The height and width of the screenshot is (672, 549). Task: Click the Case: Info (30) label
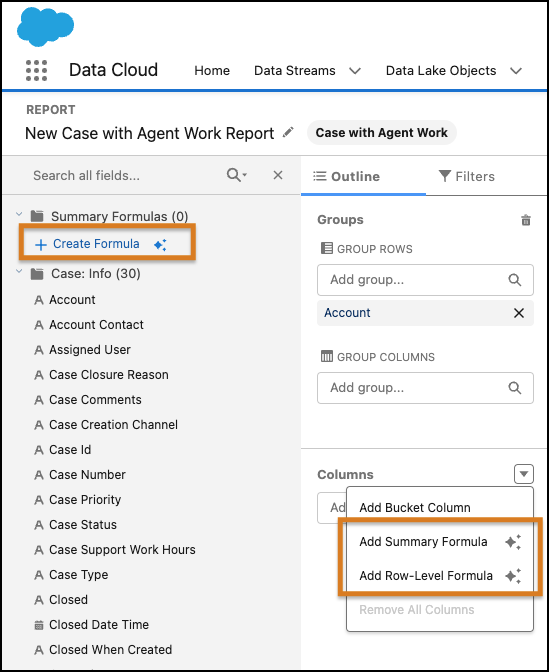(96, 273)
